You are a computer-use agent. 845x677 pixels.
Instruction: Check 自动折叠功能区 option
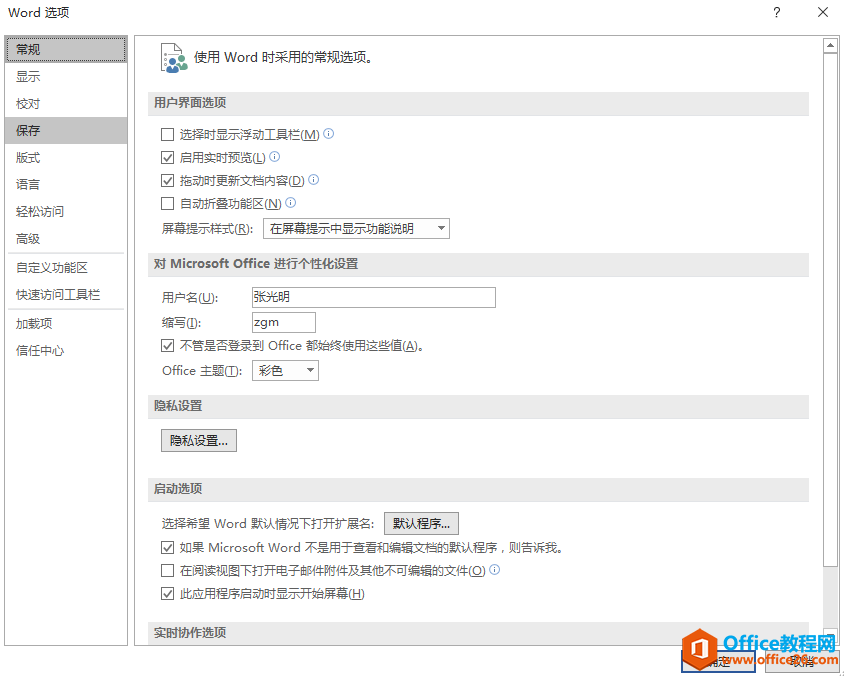click(168, 203)
